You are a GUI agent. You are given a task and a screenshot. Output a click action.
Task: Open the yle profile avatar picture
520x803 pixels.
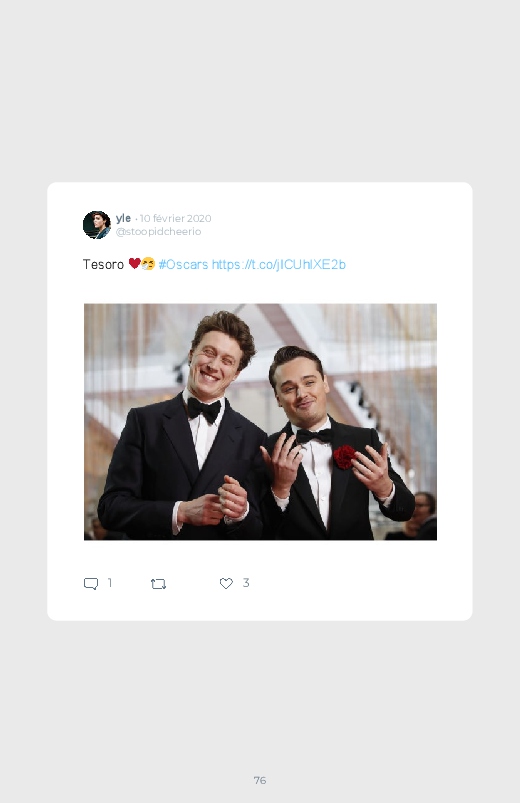(x=97, y=225)
